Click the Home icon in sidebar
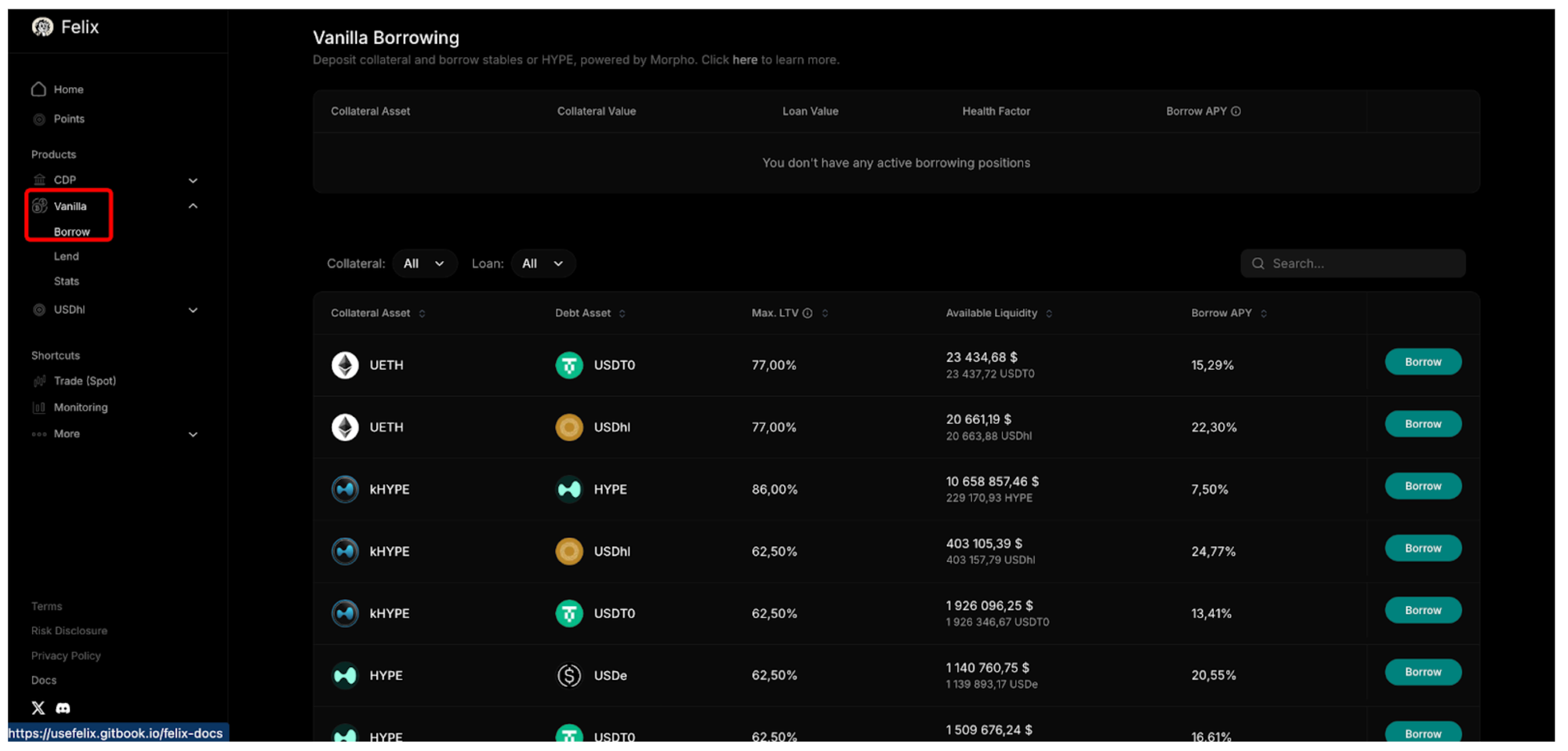1568x751 pixels. (x=38, y=89)
